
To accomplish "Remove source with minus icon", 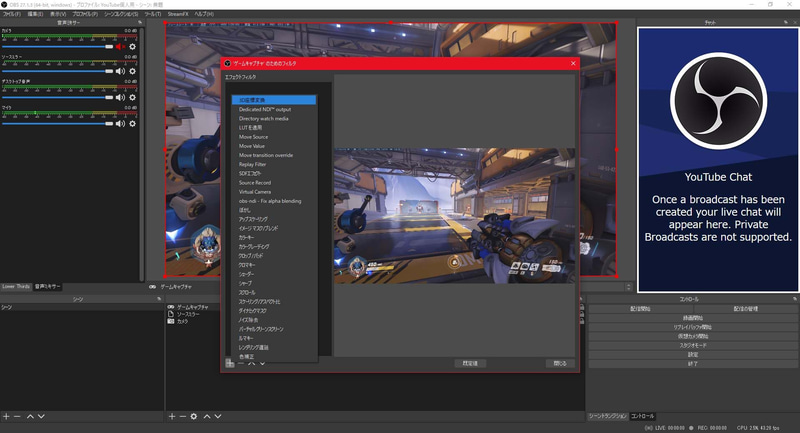I will point(183,416).
